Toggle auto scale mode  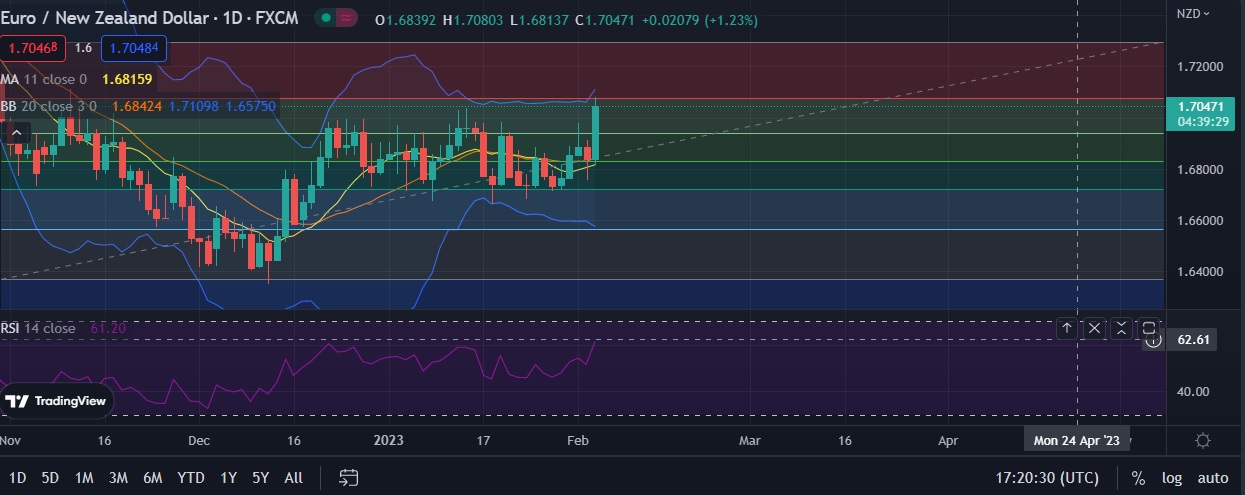click(x=1212, y=478)
